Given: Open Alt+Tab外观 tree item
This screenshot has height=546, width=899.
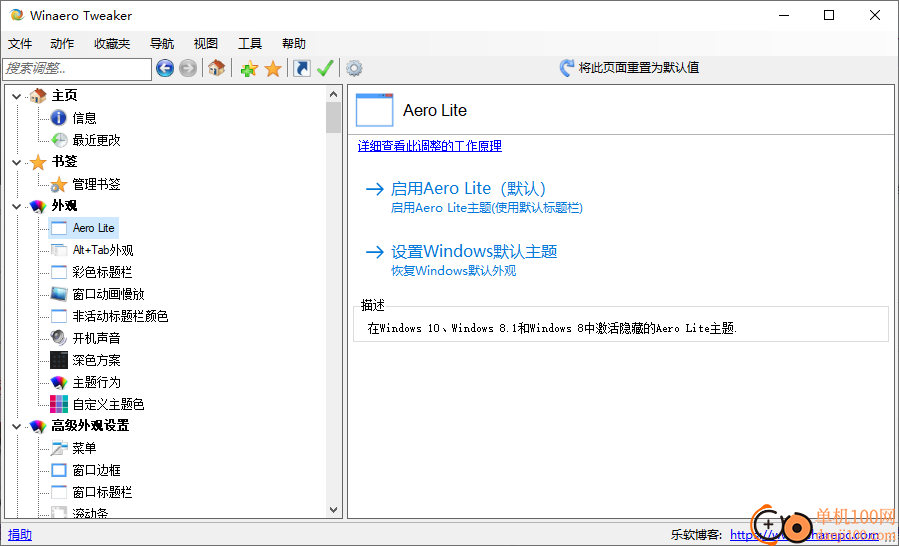Looking at the screenshot, I should pos(103,250).
